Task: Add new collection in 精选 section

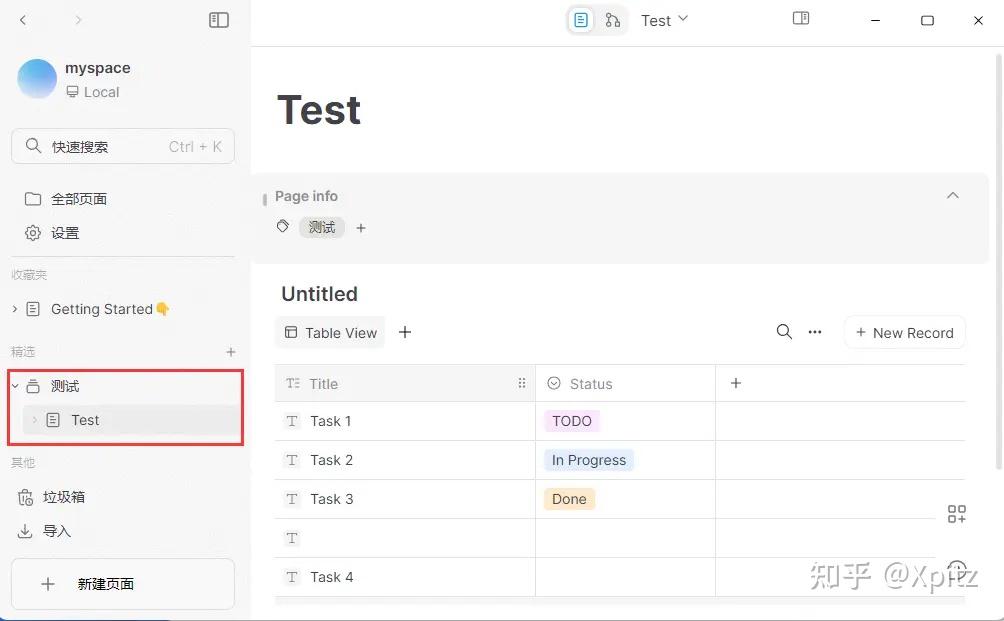Action: (x=231, y=352)
